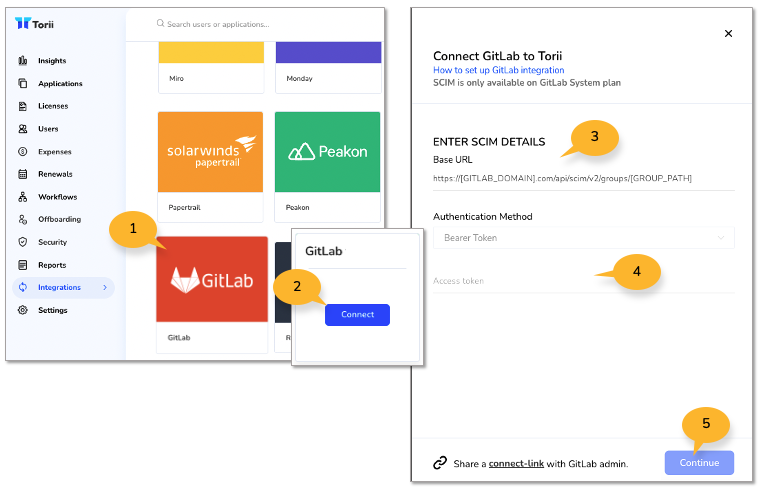Click the search magnifier icon
The image size is (759, 489).
point(160,23)
